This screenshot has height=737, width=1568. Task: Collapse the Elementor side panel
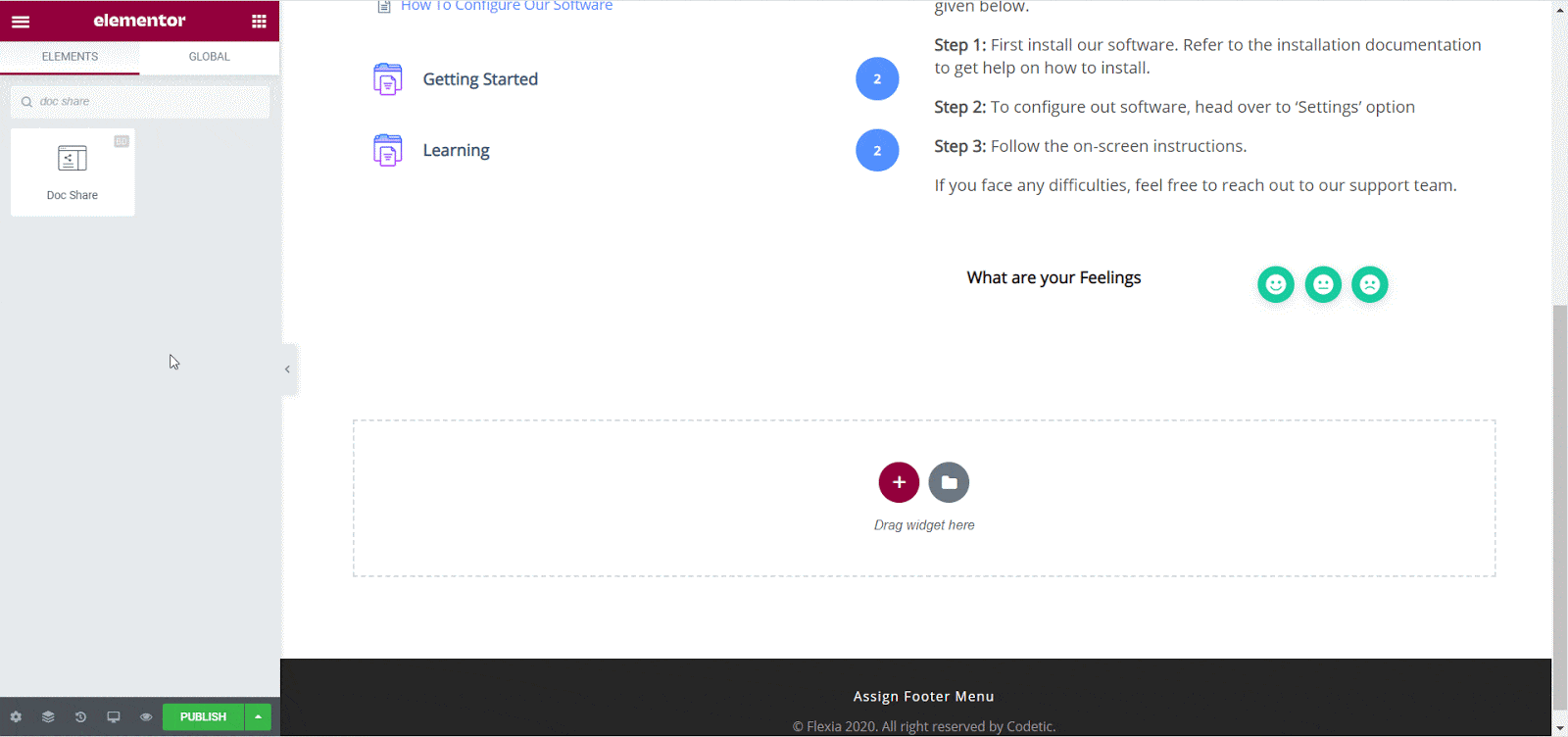pos(287,369)
